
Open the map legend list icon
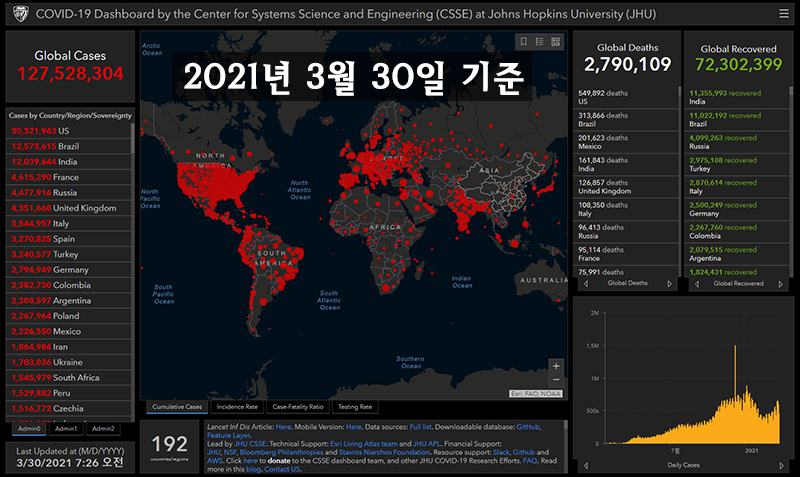[539, 42]
